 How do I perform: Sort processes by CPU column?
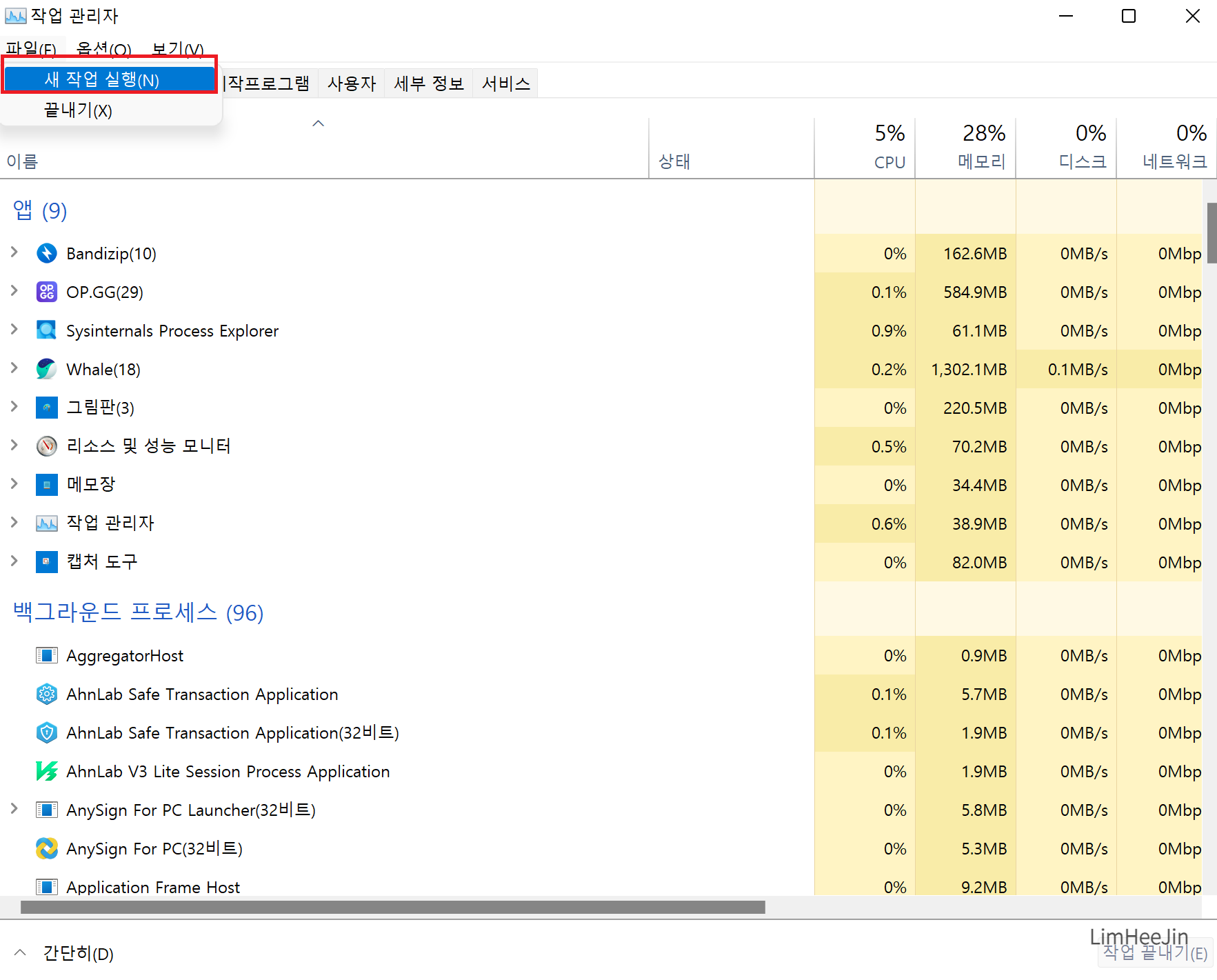click(865, 148)
